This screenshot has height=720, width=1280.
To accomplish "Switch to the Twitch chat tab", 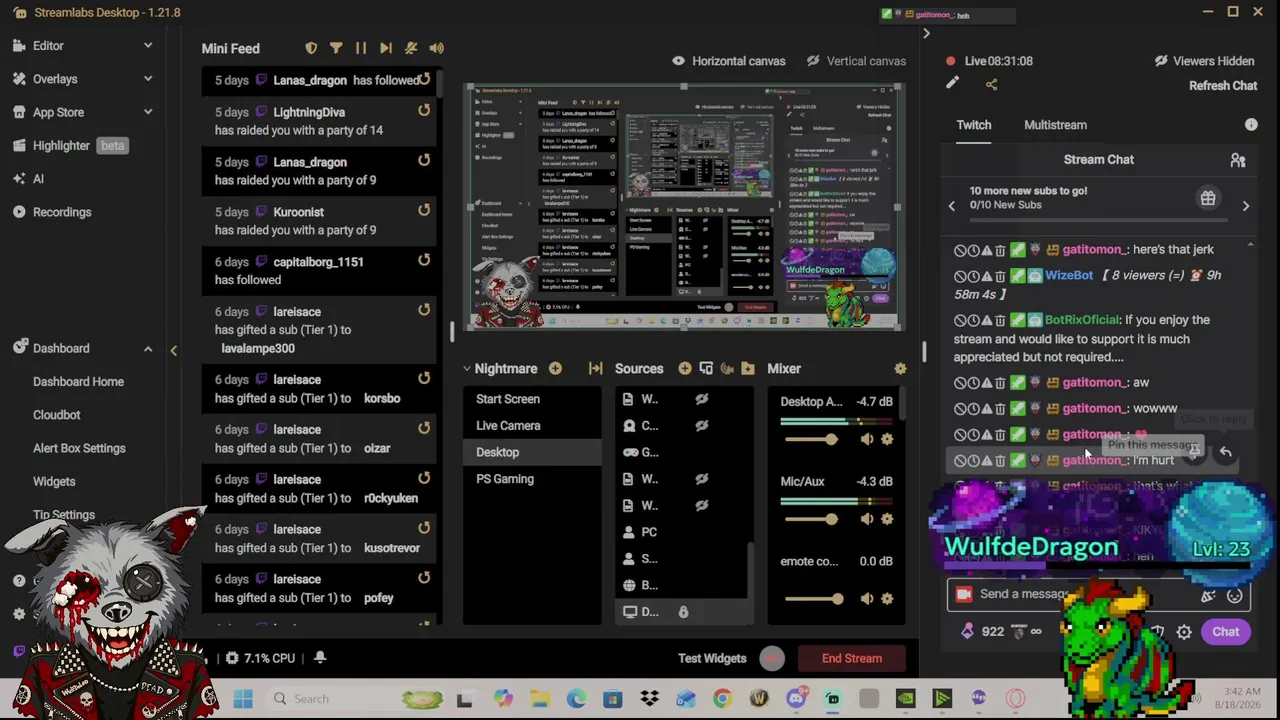I will 974,125.
